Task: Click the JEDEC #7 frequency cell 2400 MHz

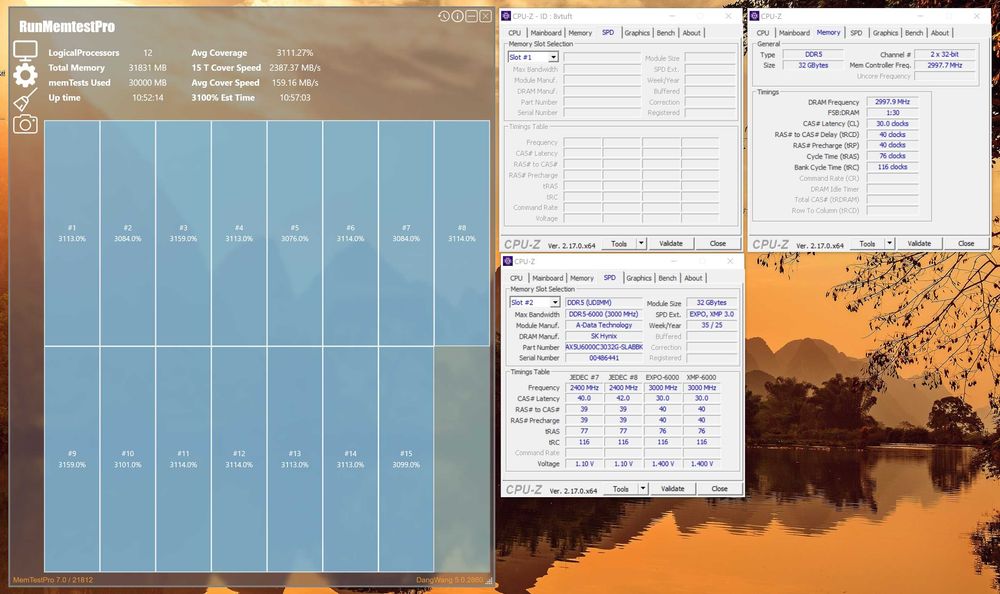Action: [584, 387]
